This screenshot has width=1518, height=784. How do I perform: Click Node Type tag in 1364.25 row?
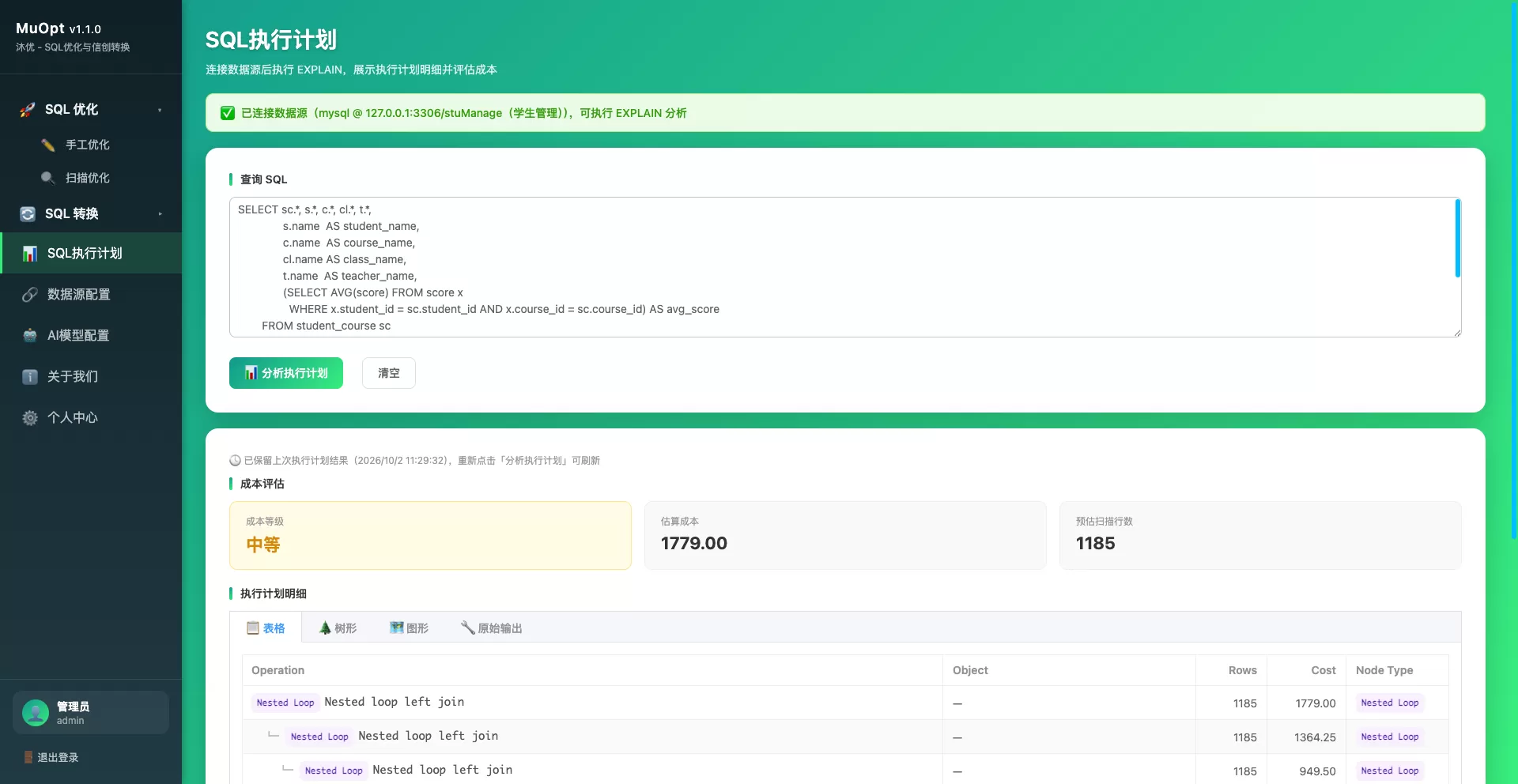click(x=1390, y=737)
